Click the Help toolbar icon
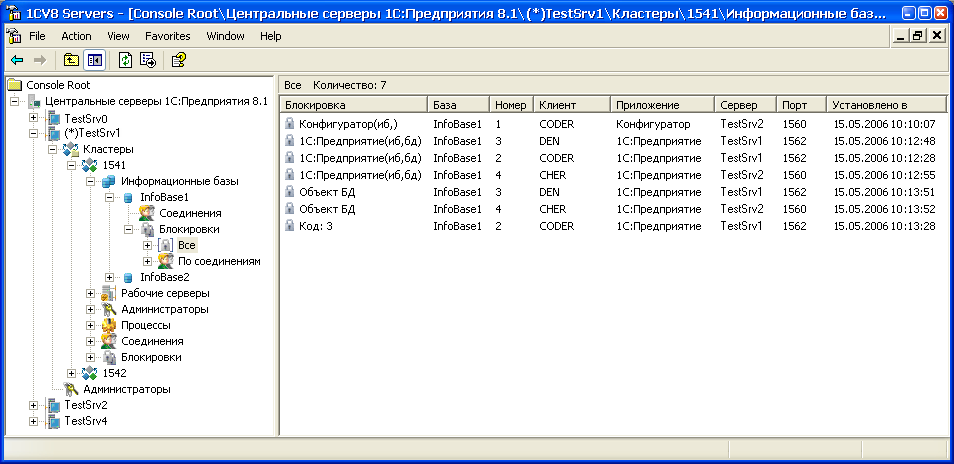This screenshot has height=464, width=954. 178,60
